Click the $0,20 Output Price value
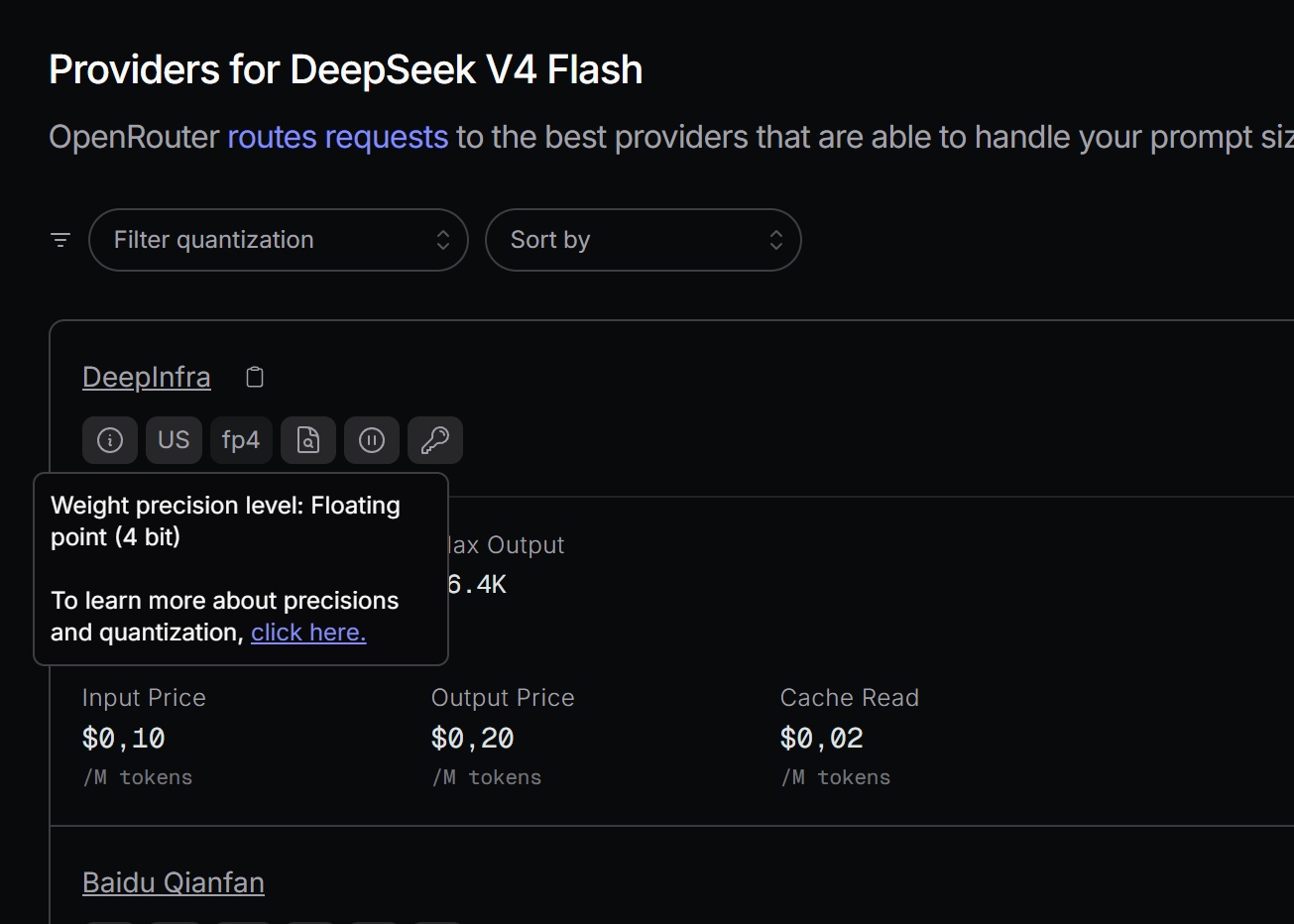 click(x=473, y=739)
